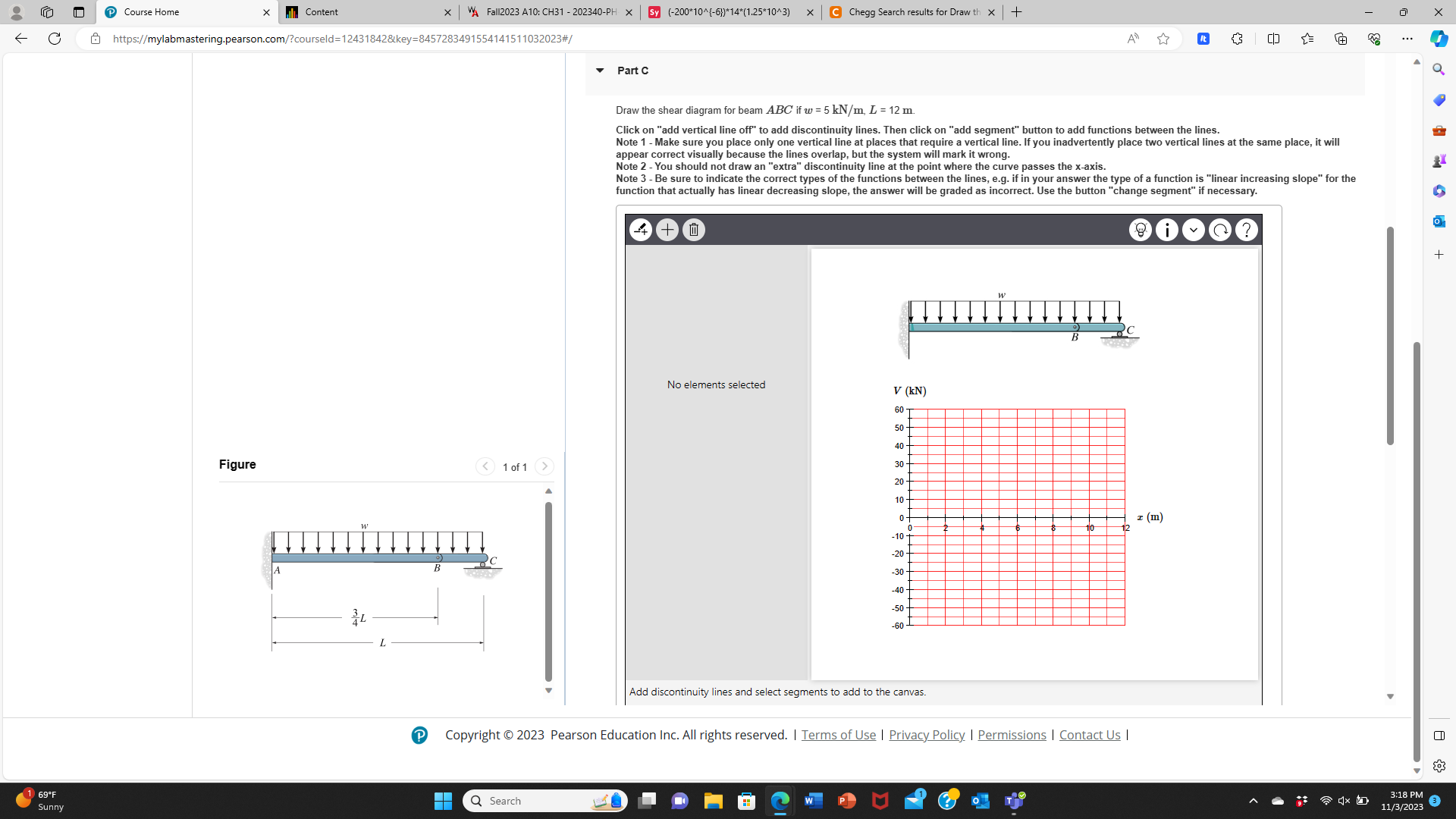Go to next figure arrow
This screenshot has height=819, width=1456.
(544, 466)
